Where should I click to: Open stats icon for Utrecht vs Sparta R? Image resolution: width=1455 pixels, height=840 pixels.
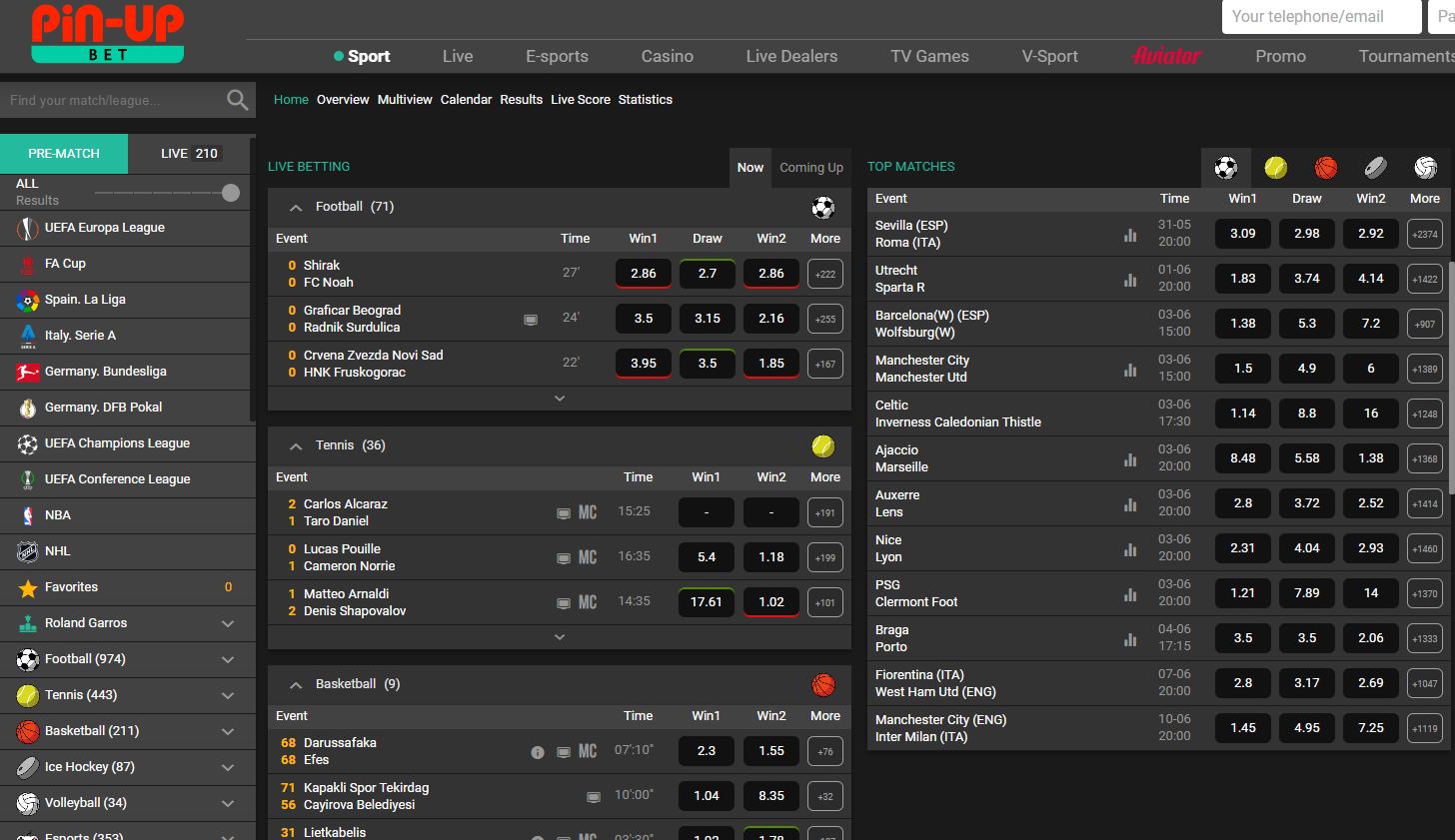(1130, 280)
